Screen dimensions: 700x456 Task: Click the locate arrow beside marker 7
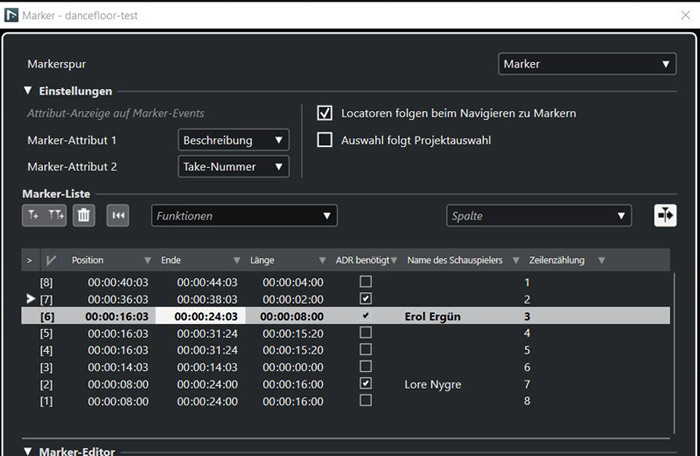click(x=29, y=299)
